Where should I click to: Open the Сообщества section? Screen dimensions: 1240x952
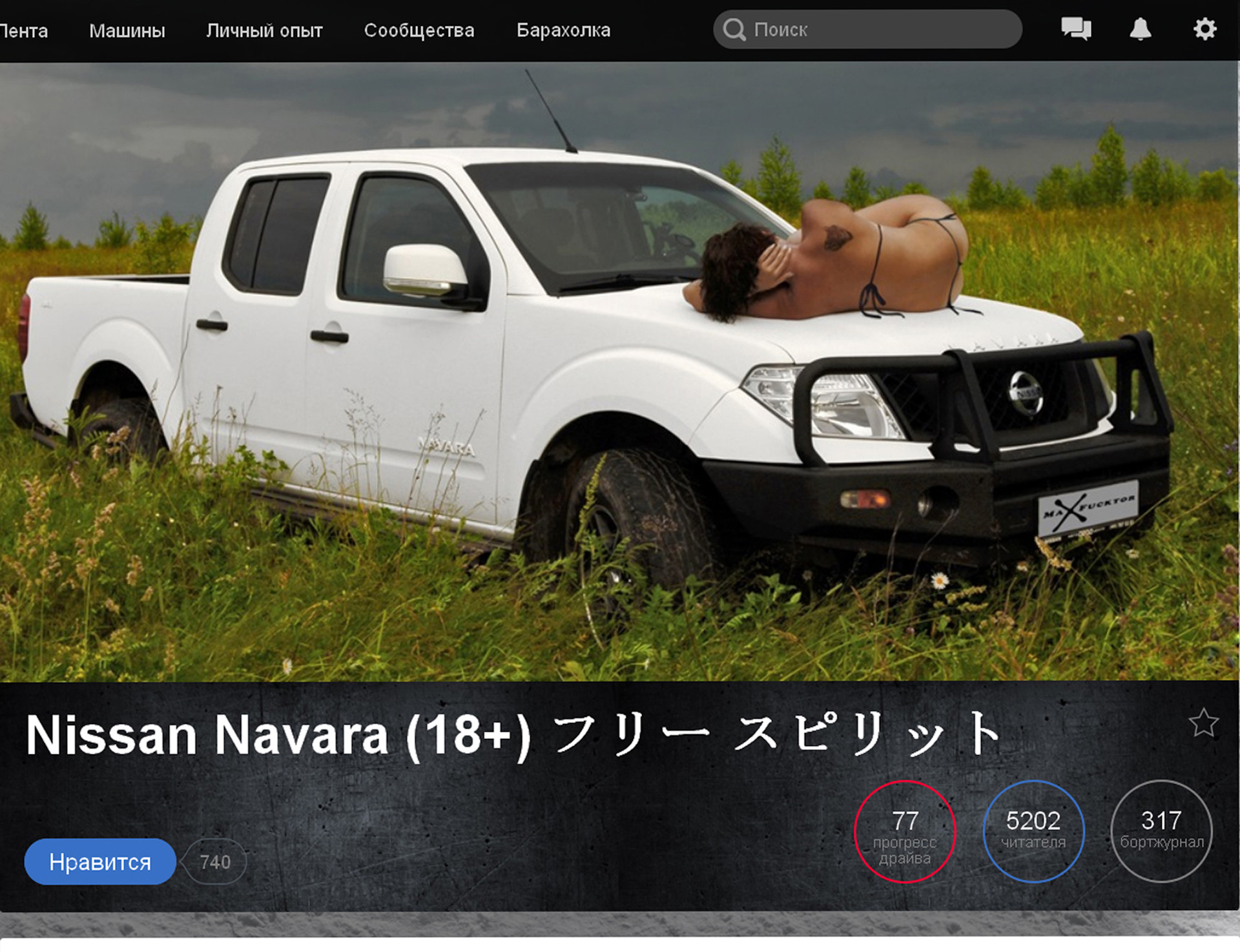[419, 30]
